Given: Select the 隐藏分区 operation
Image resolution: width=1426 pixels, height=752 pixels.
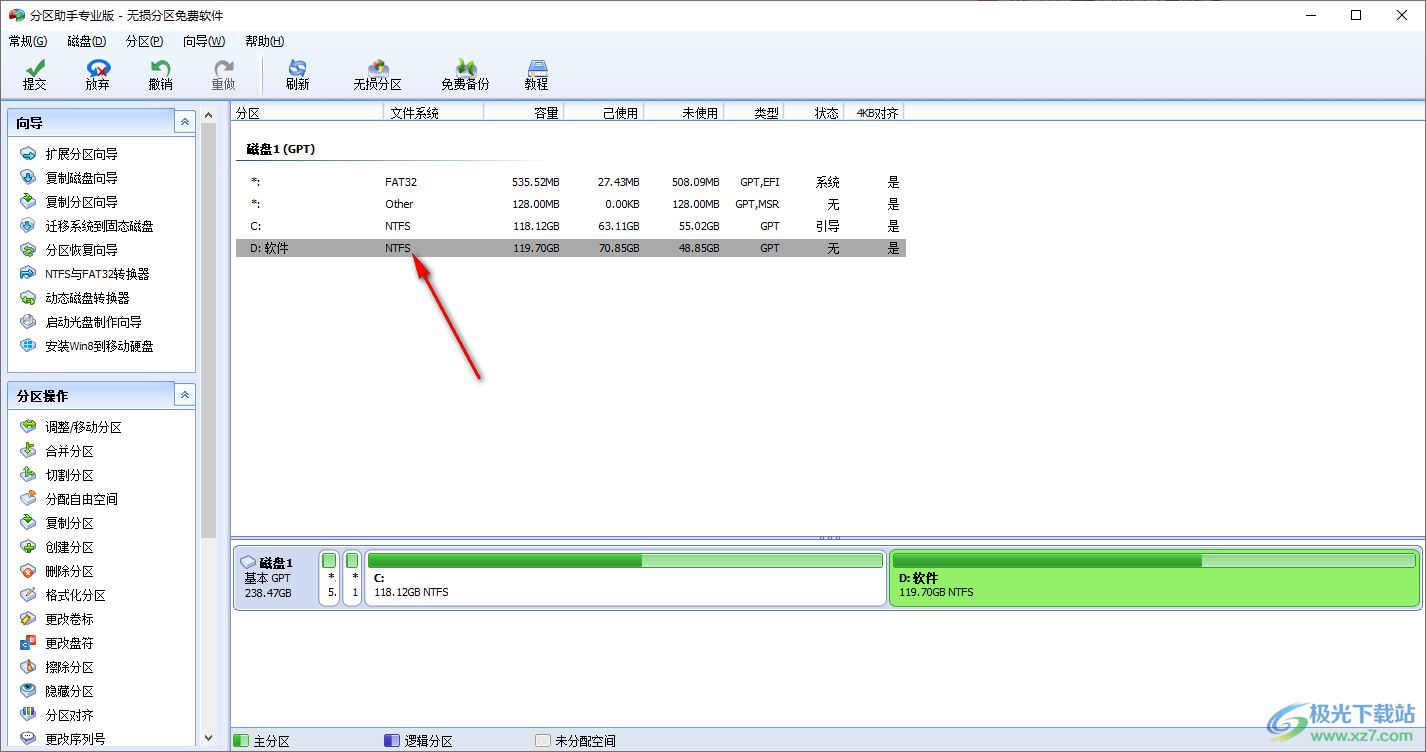Looking at the screenshot, I should click(57, 691).
